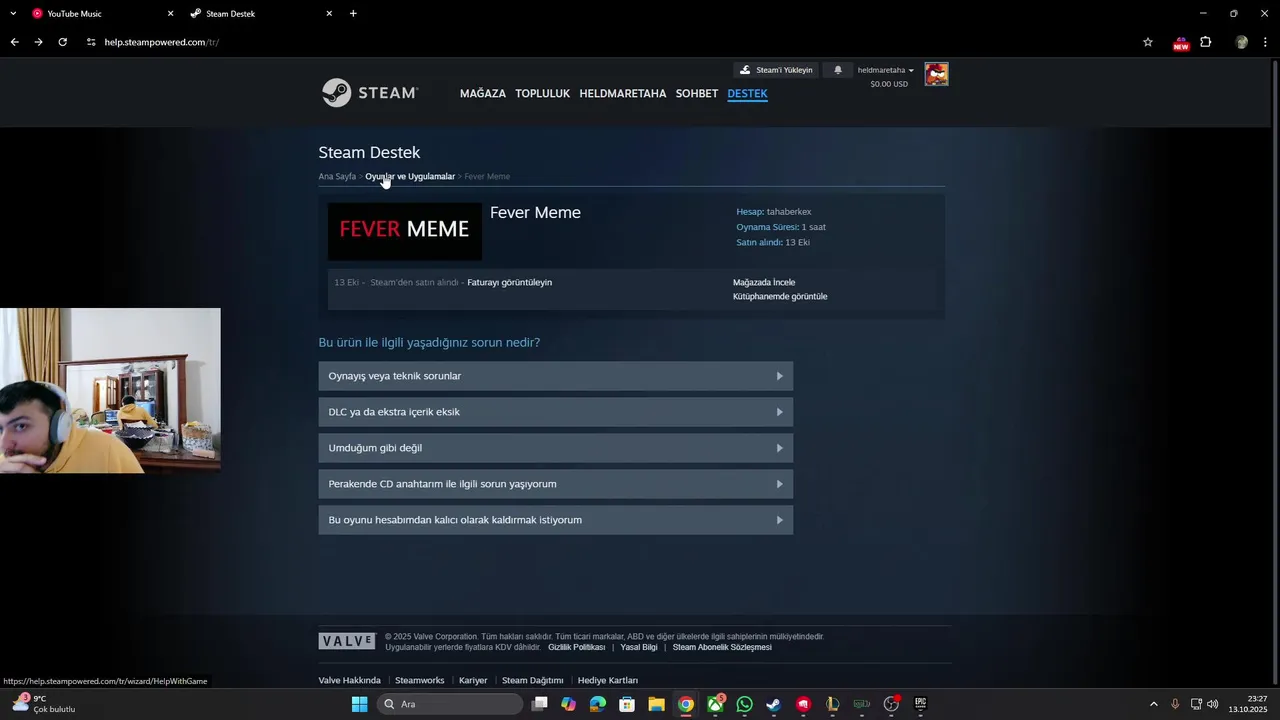The height and width of the screenshot is (720, 1280).
Task: Go to Ana Sayfa breadcrumb
Action: [x=337, y=176]
